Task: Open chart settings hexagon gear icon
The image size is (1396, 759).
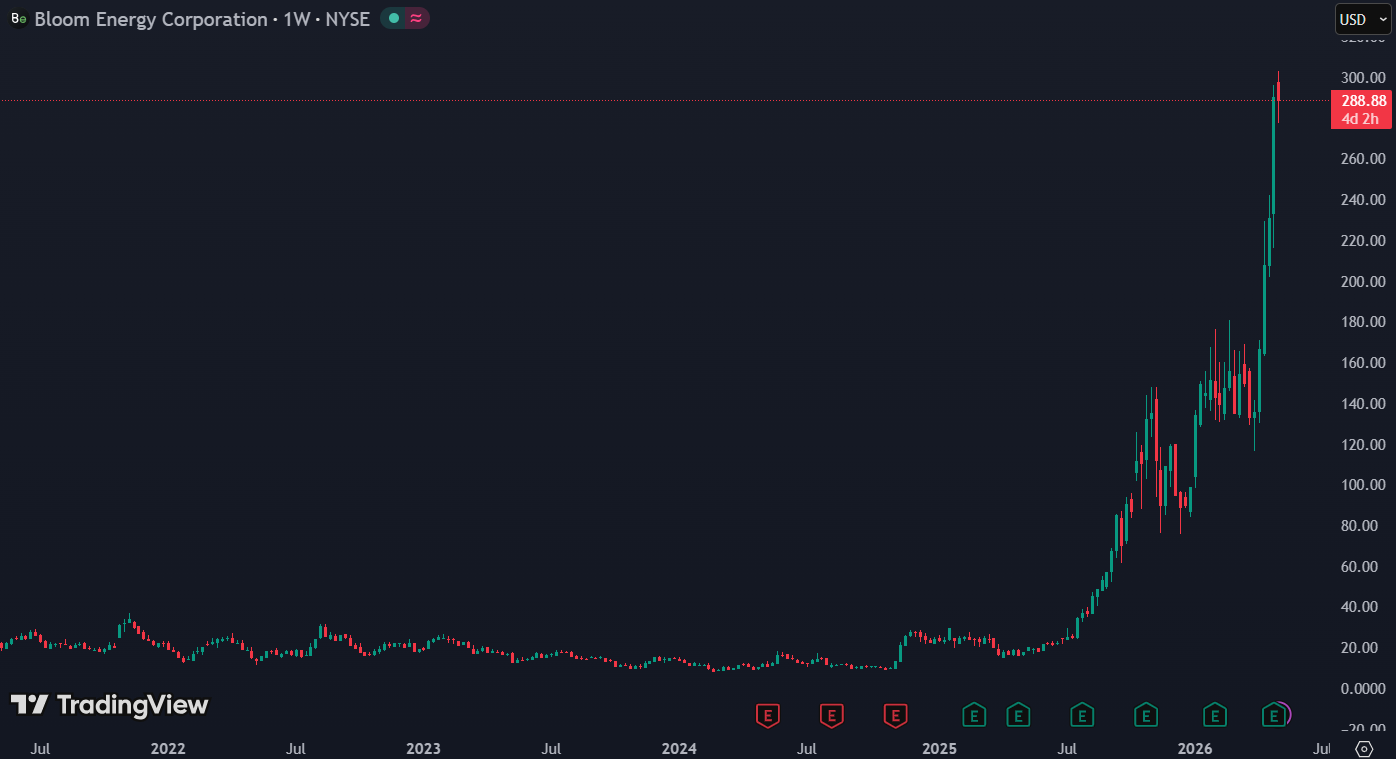Action: [1364, 749]
